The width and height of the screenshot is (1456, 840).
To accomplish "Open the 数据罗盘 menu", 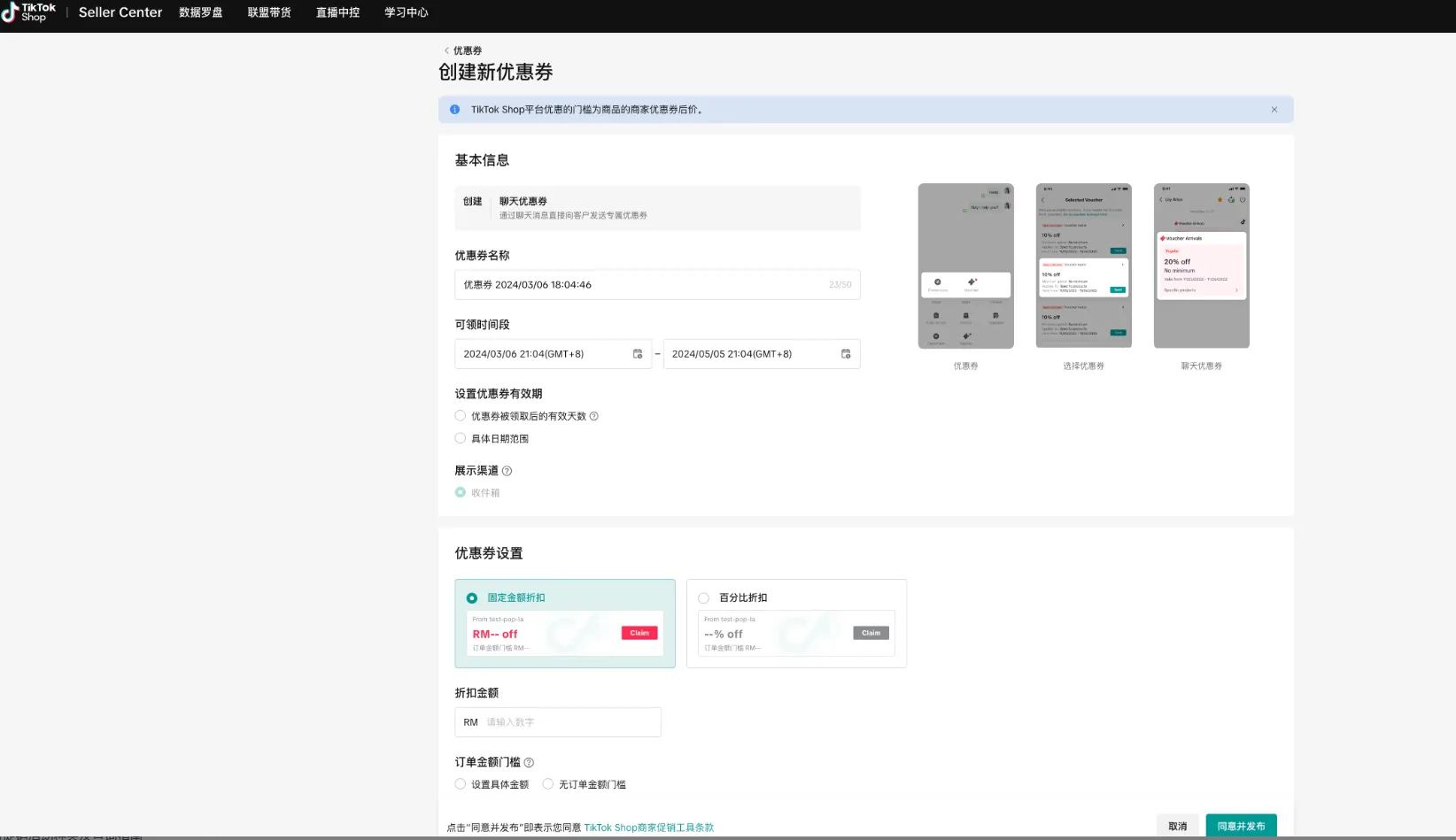I will pyautogui.click(x=201, y=12).
